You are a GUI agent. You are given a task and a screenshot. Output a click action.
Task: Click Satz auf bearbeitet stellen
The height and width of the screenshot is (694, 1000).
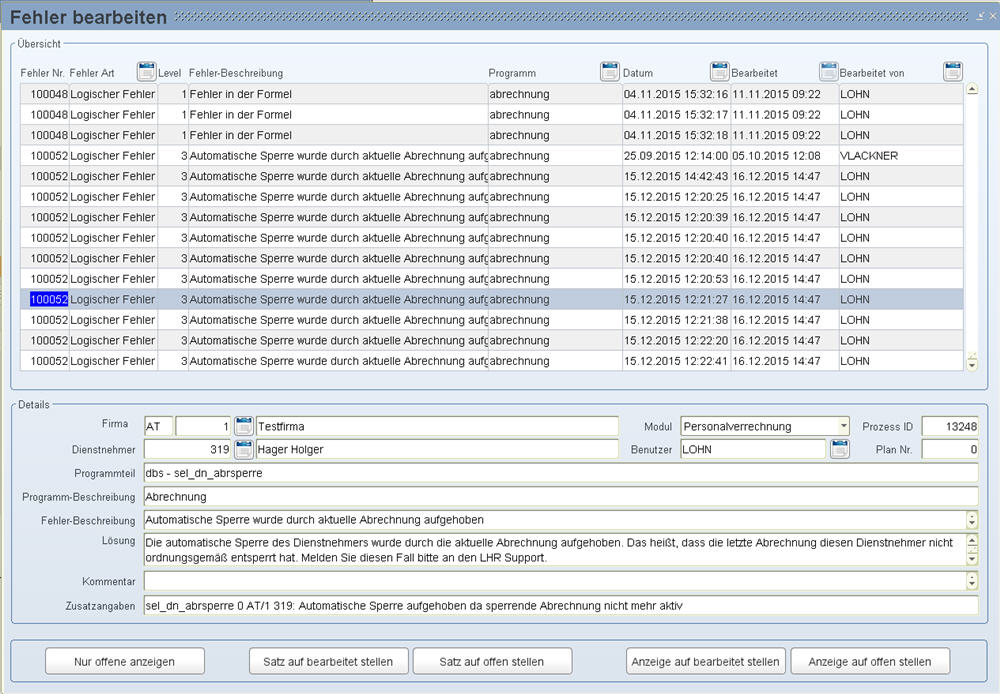click(x=328, y=661)
